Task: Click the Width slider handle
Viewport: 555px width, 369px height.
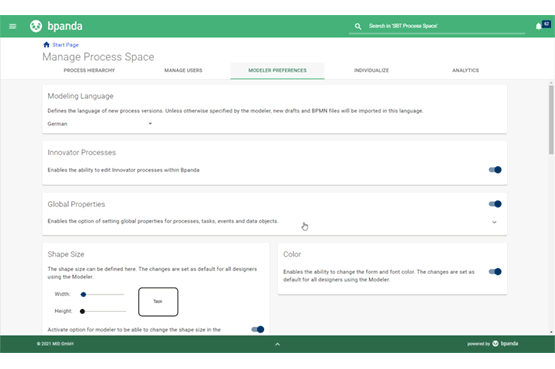Action: point(83,294)
